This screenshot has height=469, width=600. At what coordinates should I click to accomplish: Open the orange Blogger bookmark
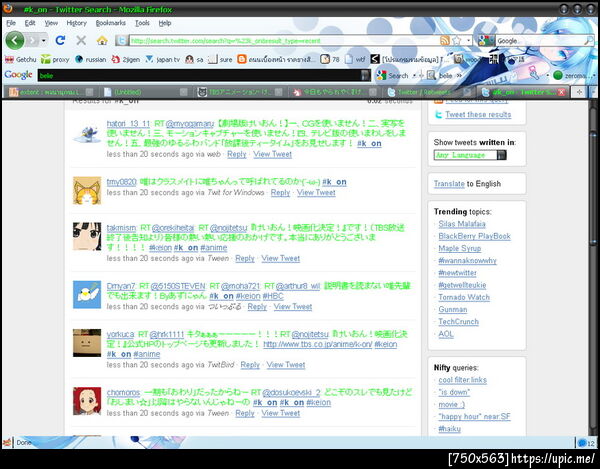pyautogui.click(x=276, y=59)
